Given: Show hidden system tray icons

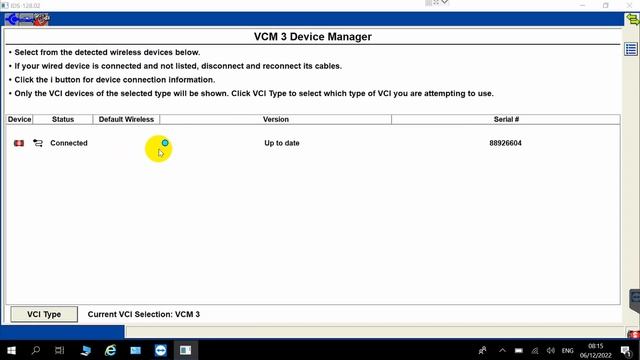Looking at the screenshot, I should [x=502, y=350].
